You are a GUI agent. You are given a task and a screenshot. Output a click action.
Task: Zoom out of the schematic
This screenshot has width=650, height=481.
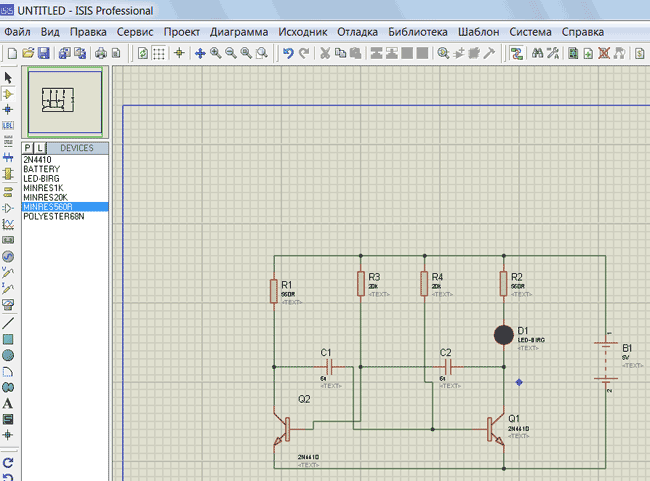point(231,53)
